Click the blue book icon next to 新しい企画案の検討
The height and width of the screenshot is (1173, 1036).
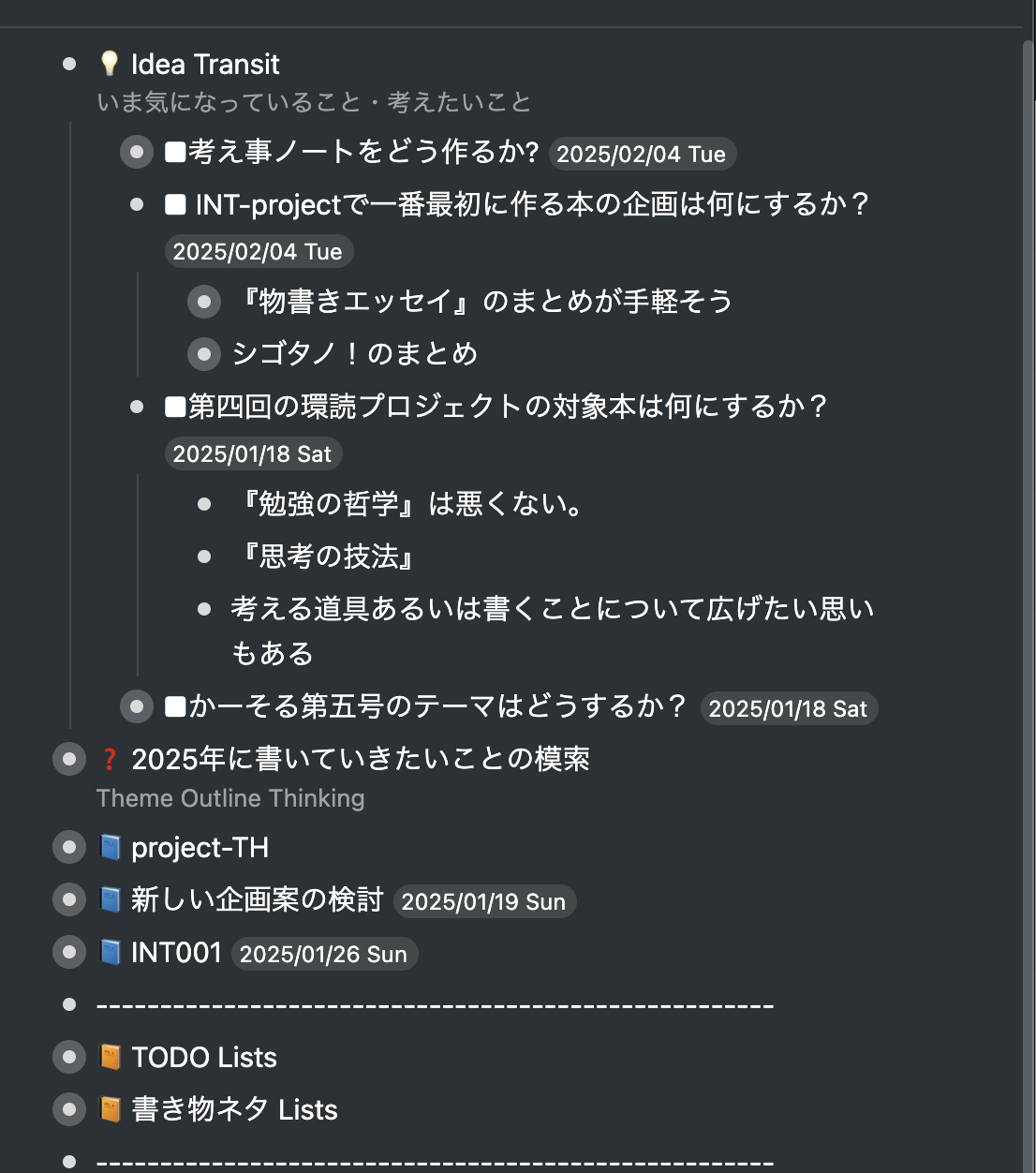[x=110, y=898]
